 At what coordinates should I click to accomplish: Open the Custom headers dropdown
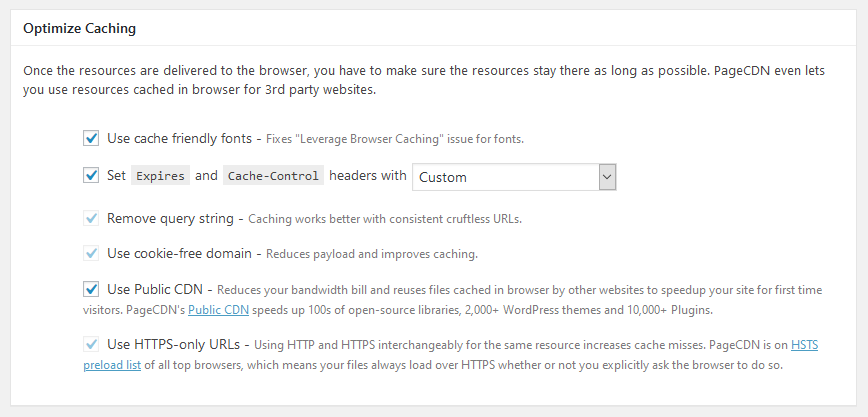point(514,177)
